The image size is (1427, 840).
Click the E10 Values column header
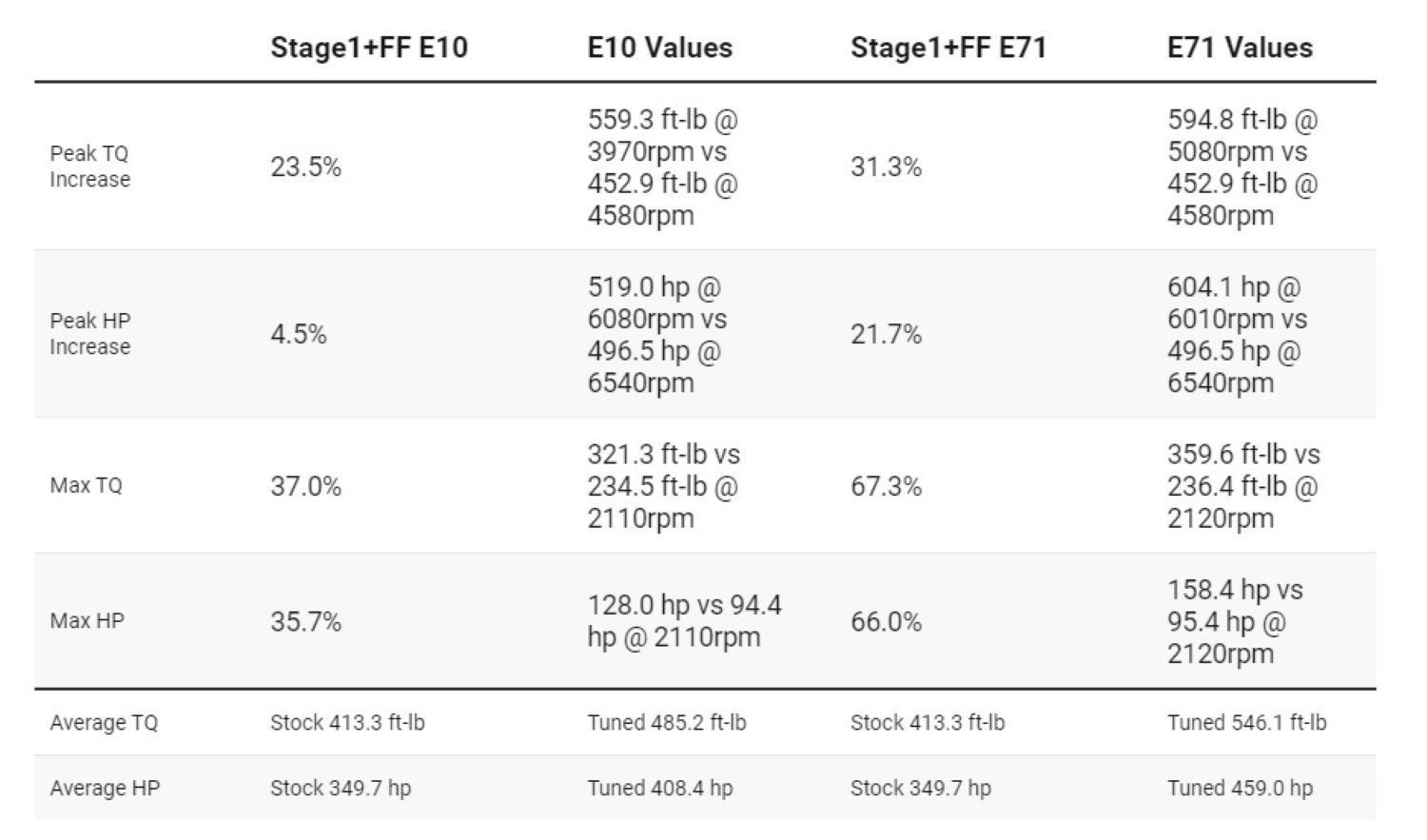[659, 48]
